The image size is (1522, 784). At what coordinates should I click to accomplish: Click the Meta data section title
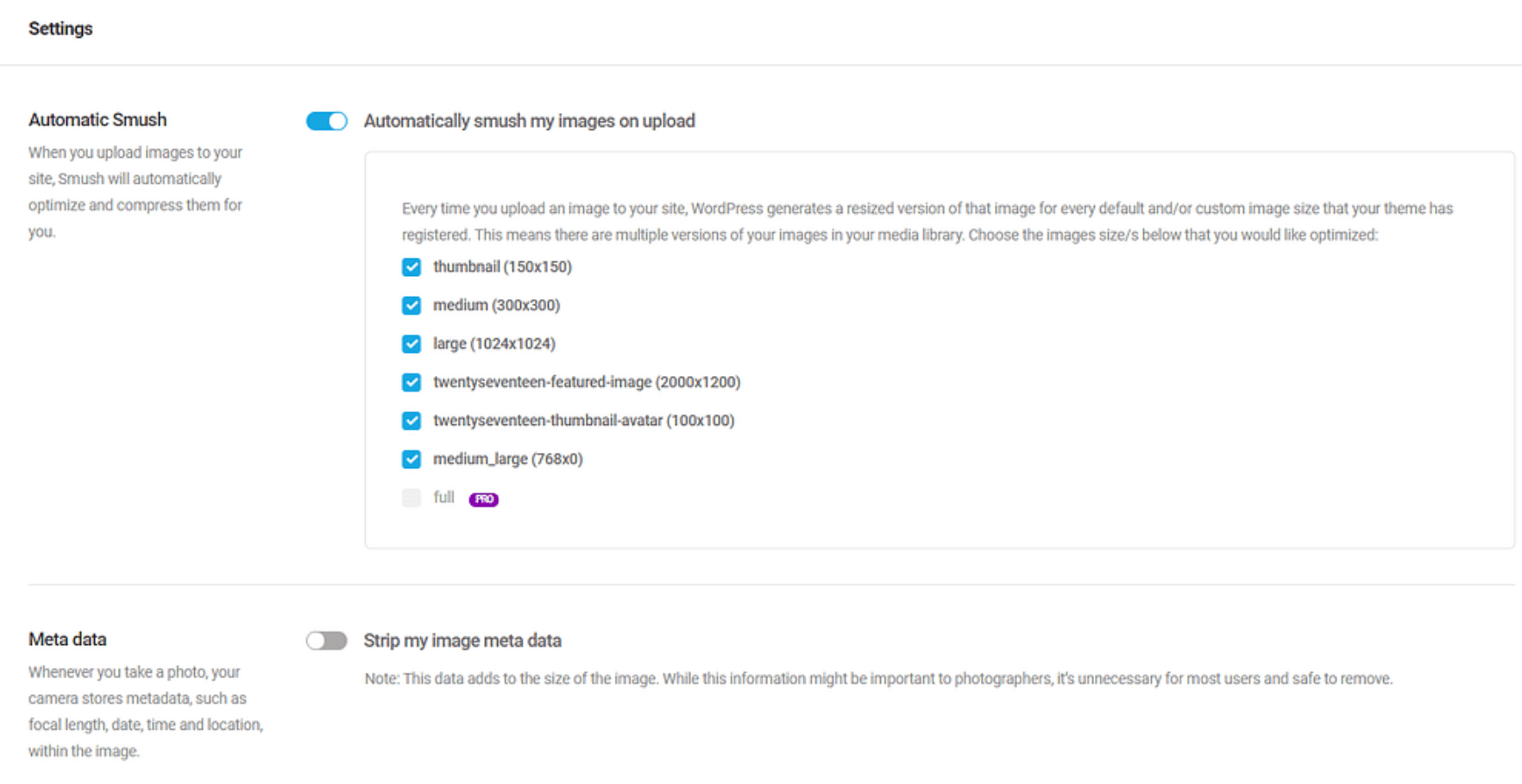[67, 639]
